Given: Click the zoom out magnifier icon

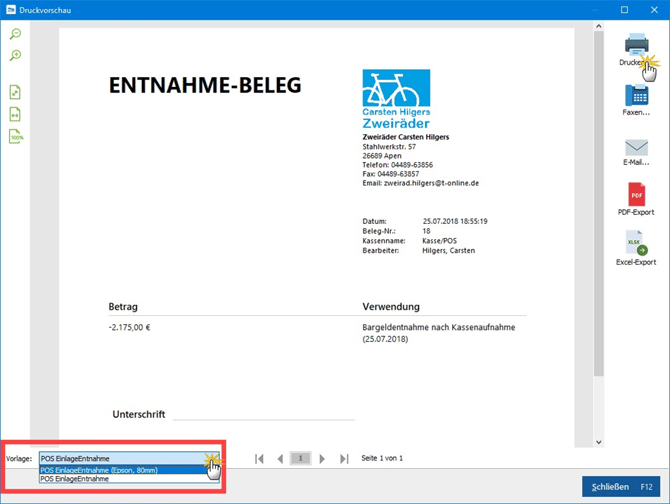Looking at the screenshot, I should pos(16,34).
